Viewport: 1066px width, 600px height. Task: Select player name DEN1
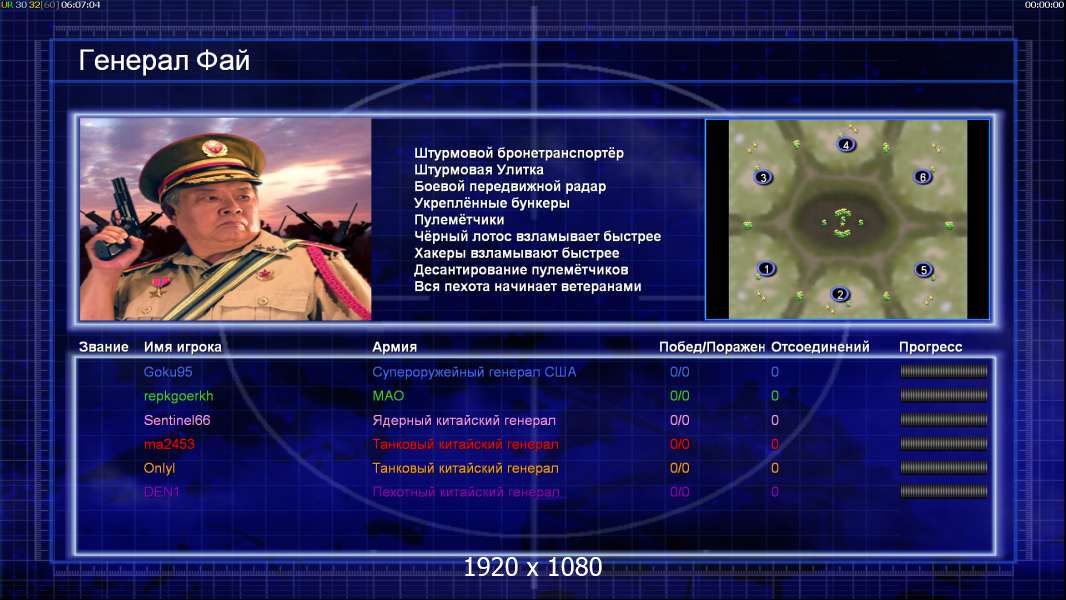161,491
